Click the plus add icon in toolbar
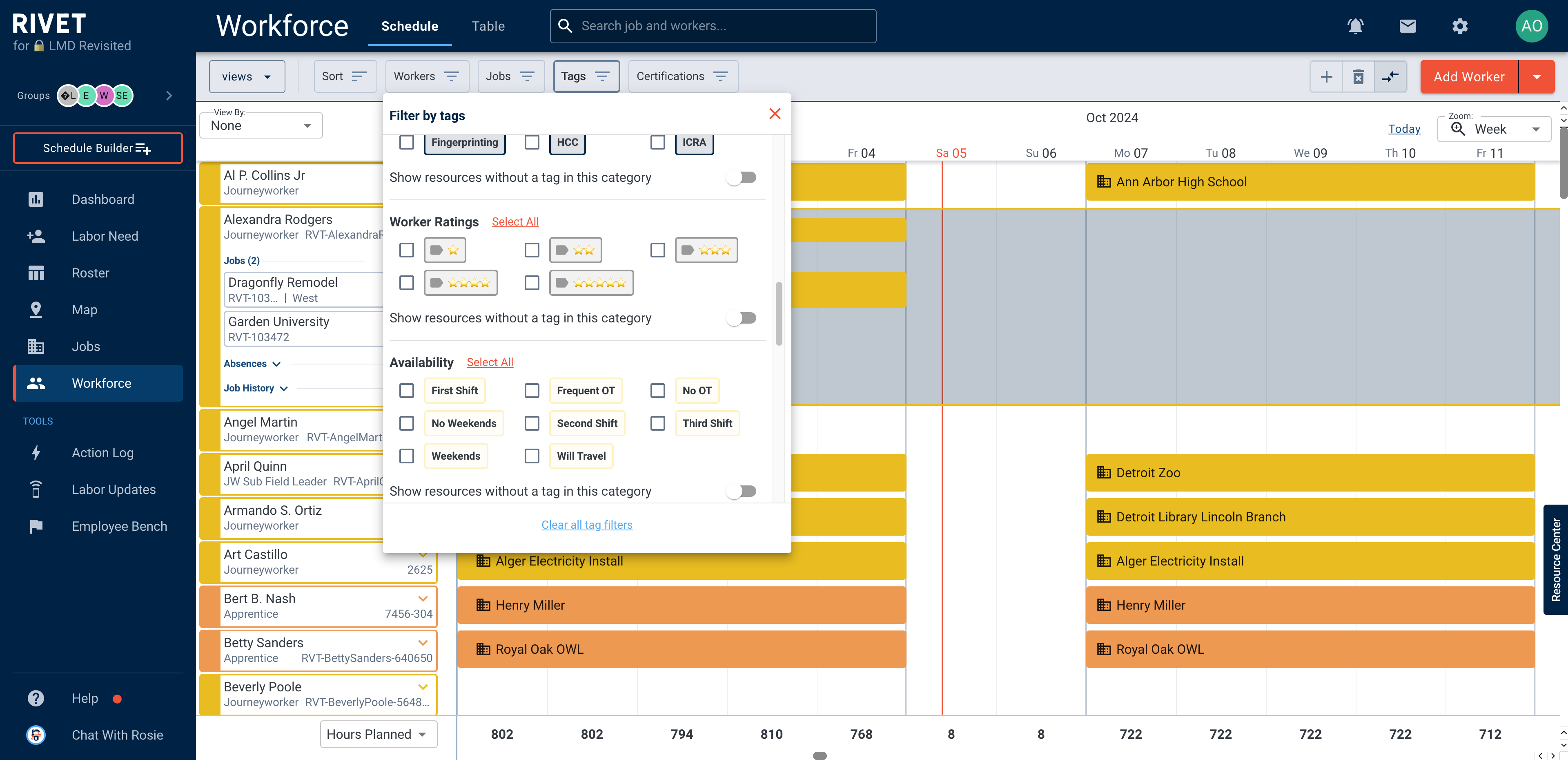The width and height of the screenshot is (1568, 760). (1326, 77)
